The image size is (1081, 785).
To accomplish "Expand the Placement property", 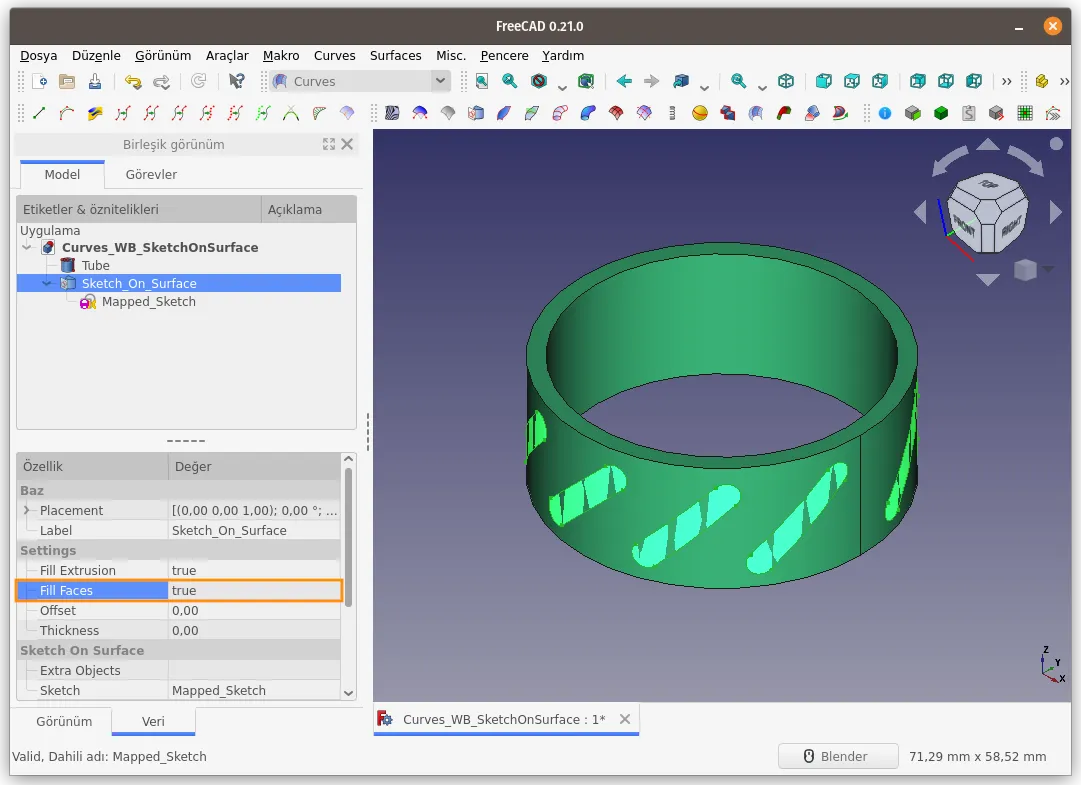I will coord(27,510).
